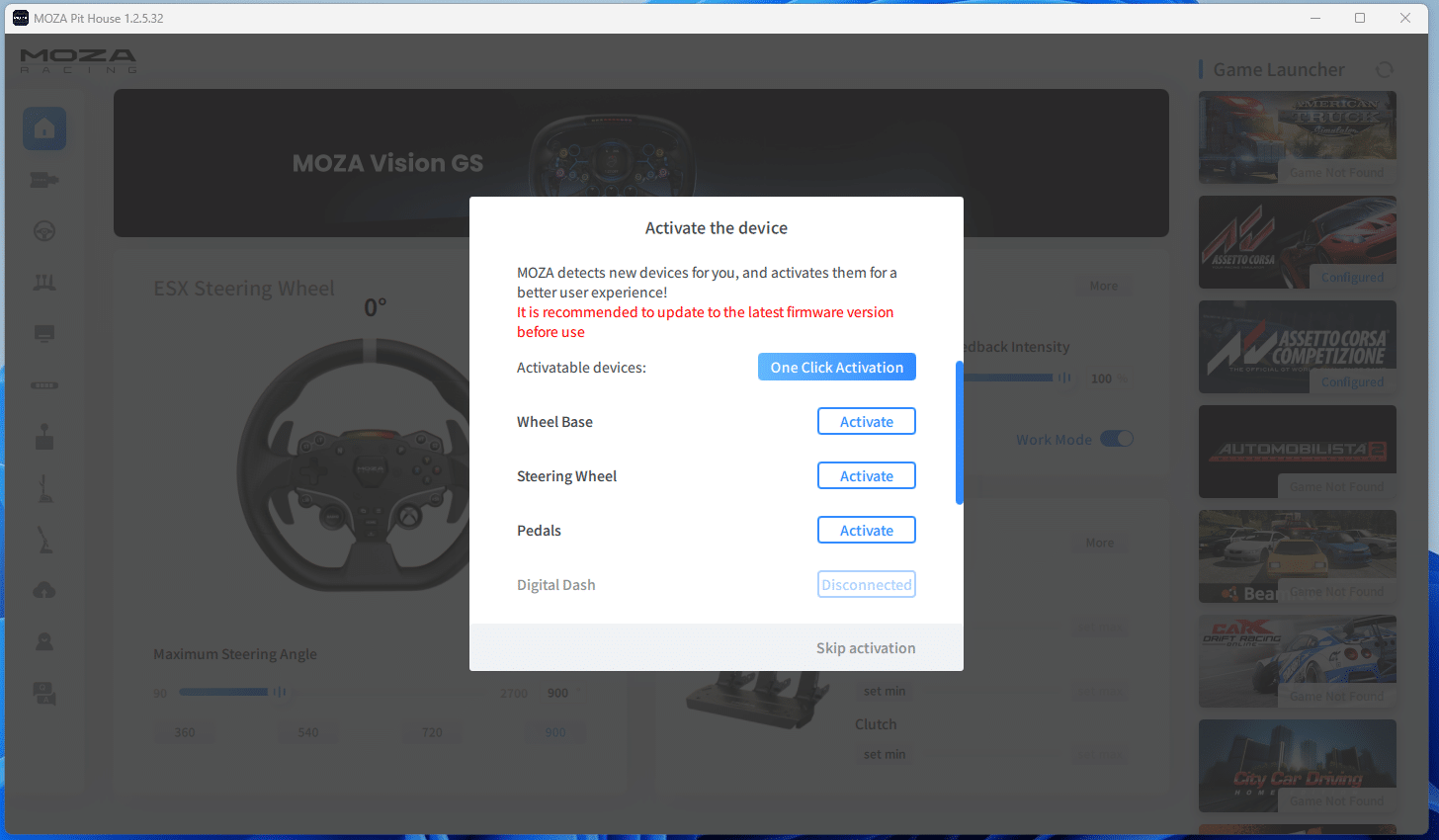Open the cloud firmware update icon
The width and height of the screenshot is (1439, 840).
pyautogui.click(x=44, y=591)
